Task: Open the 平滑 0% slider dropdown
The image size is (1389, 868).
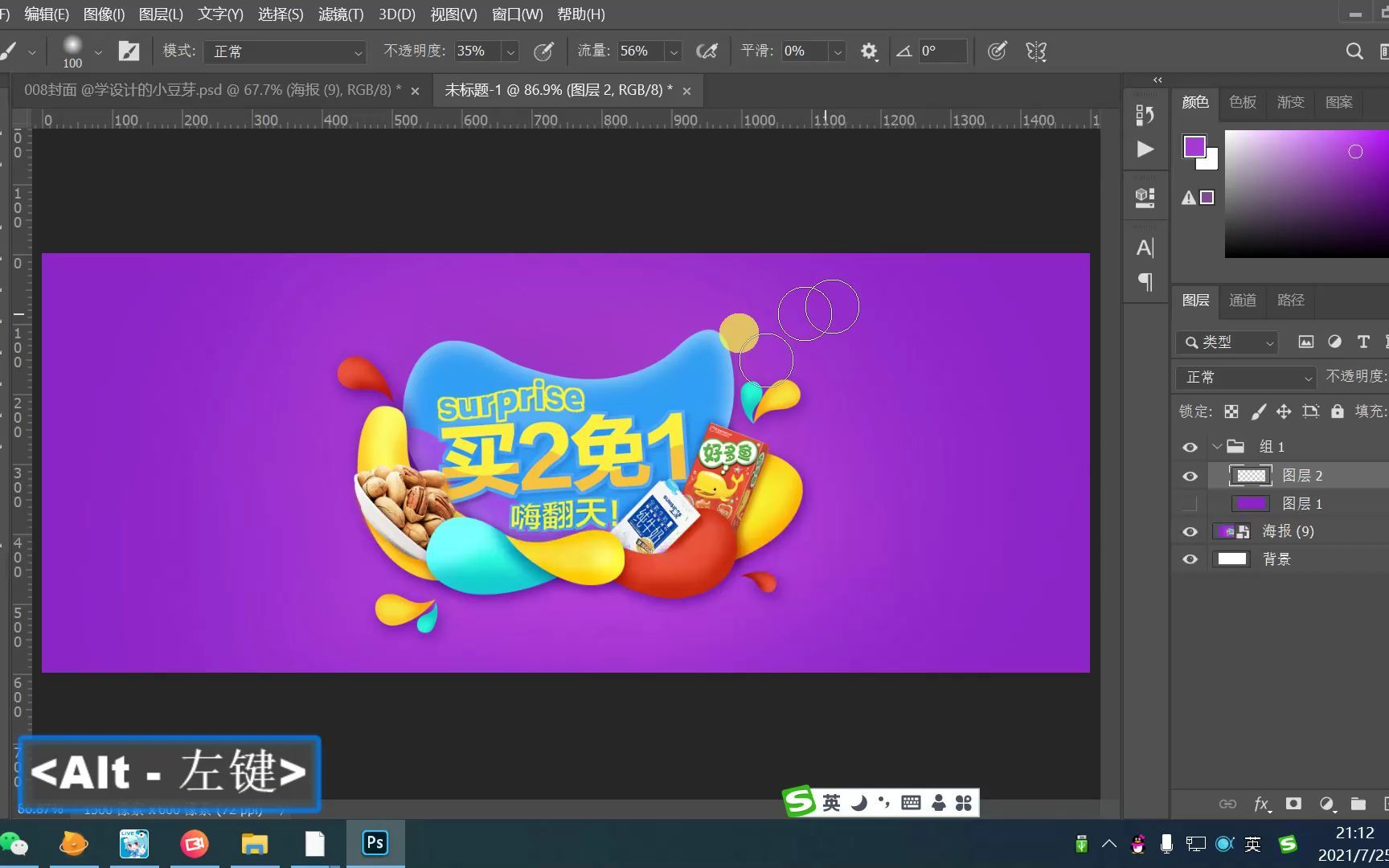Action: point(837,51)
